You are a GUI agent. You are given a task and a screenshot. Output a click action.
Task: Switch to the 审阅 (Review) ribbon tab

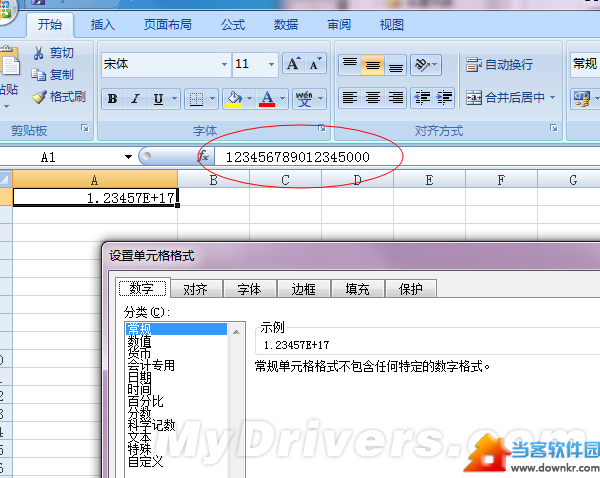click(339, 25)
